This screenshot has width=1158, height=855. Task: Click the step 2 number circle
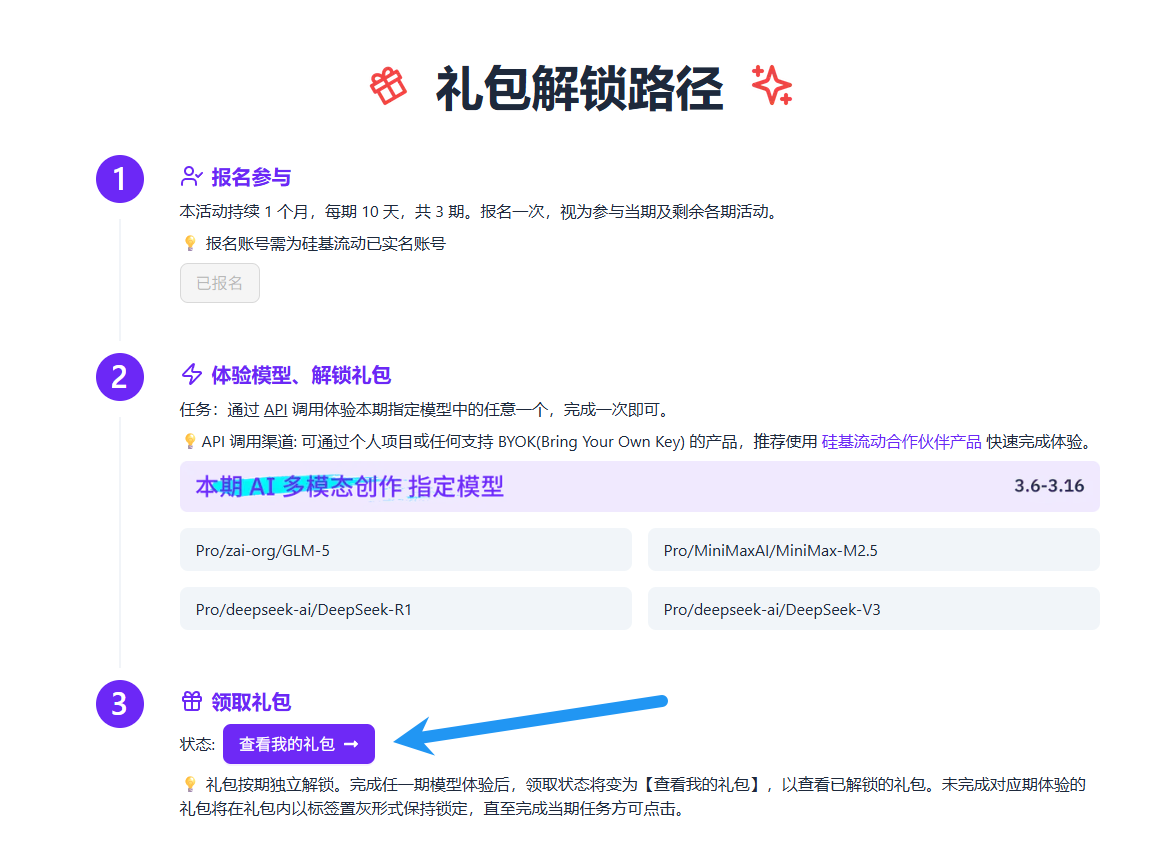coord(120,377)
